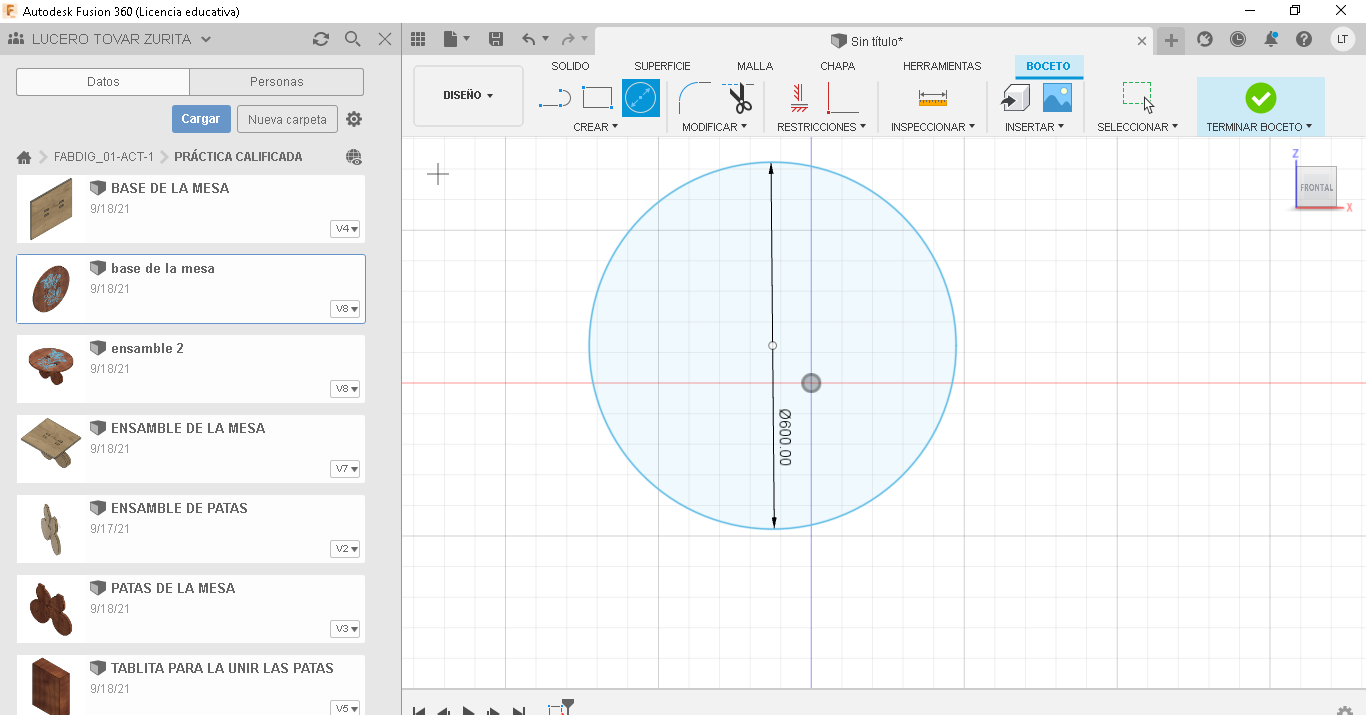
Task: Select the Circle by diameter tool
Action: [641, 98]
